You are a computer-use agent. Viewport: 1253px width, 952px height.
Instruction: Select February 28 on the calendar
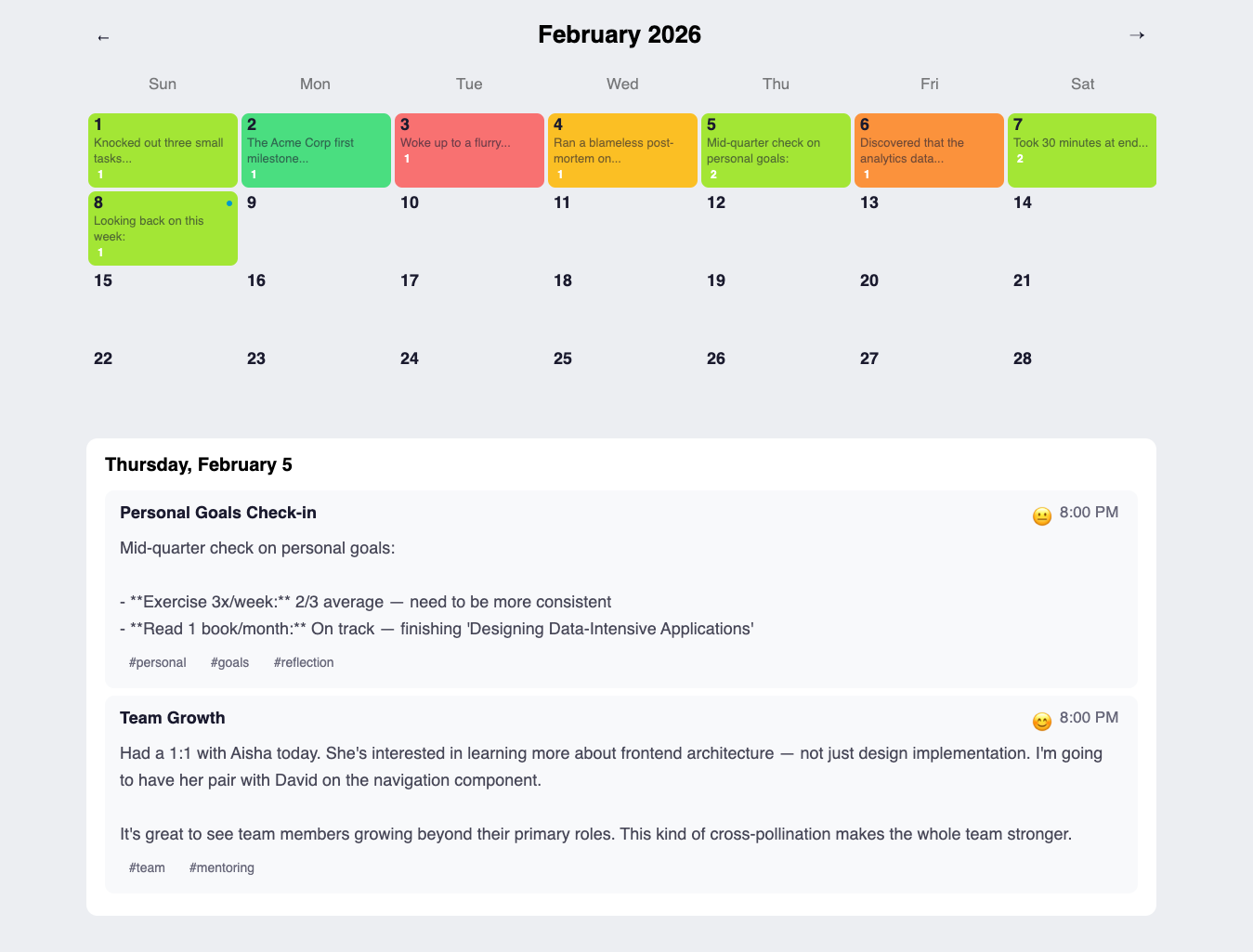[1082, 385]
